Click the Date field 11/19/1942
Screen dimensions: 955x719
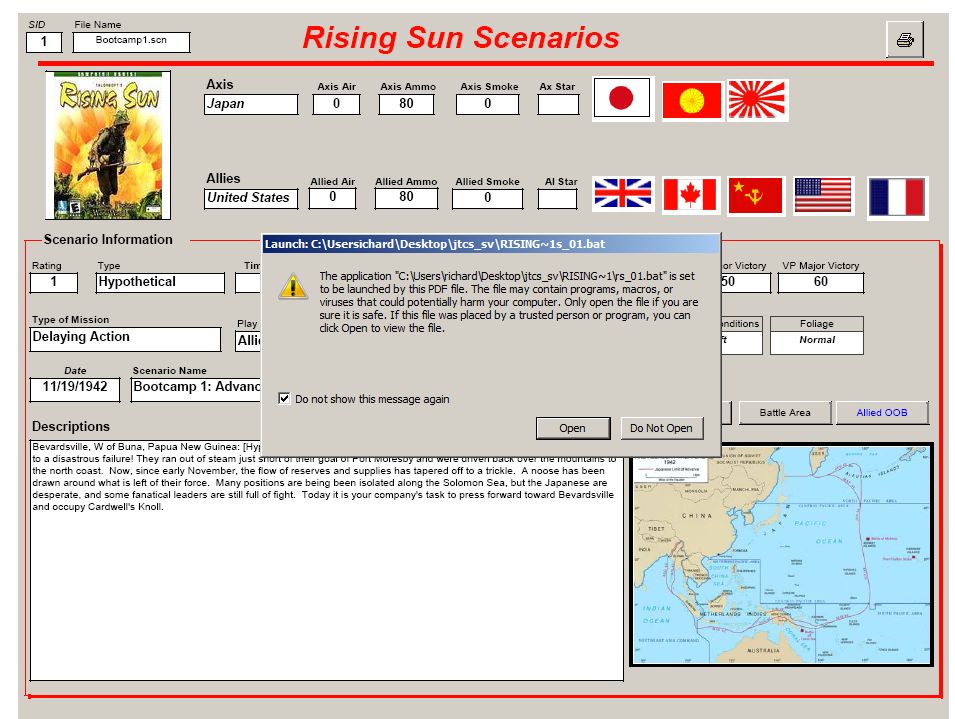[x=75, y=390]
